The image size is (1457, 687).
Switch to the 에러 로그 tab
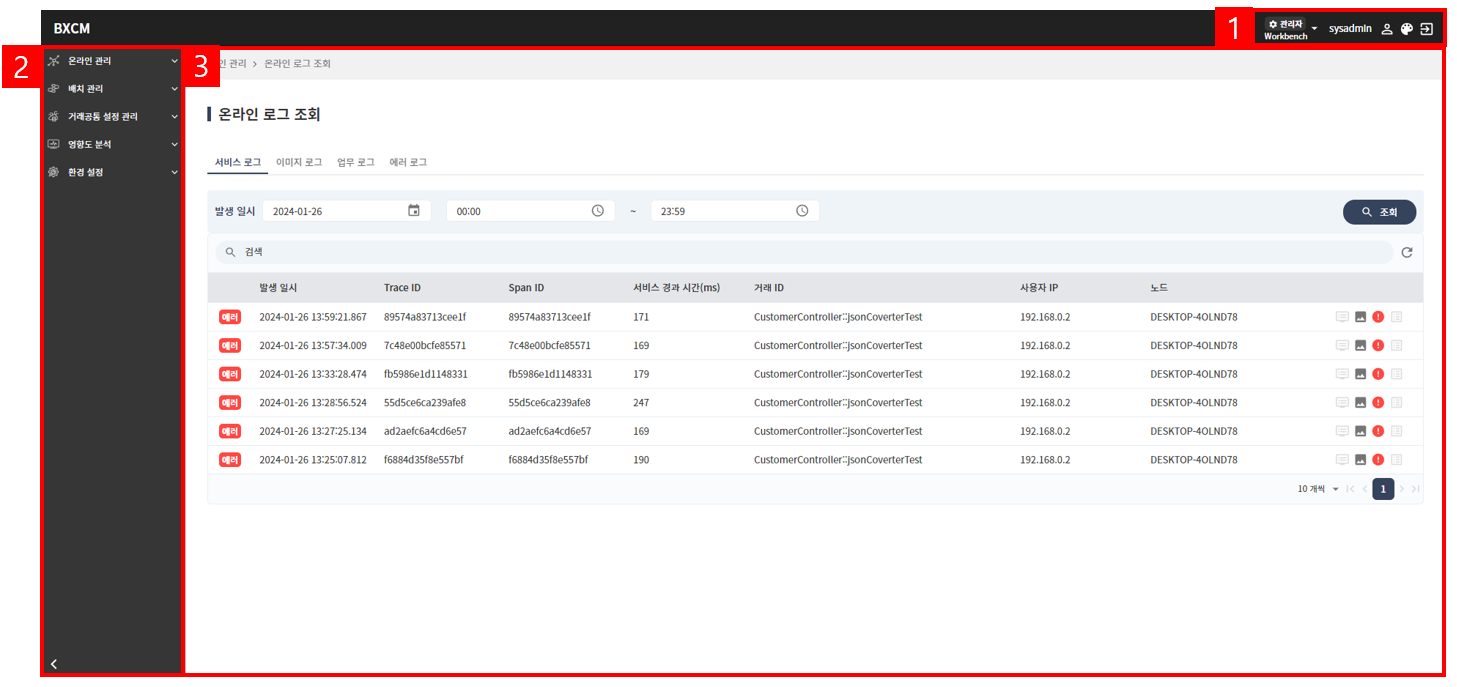pyautogui.click(x=408, y=162)
